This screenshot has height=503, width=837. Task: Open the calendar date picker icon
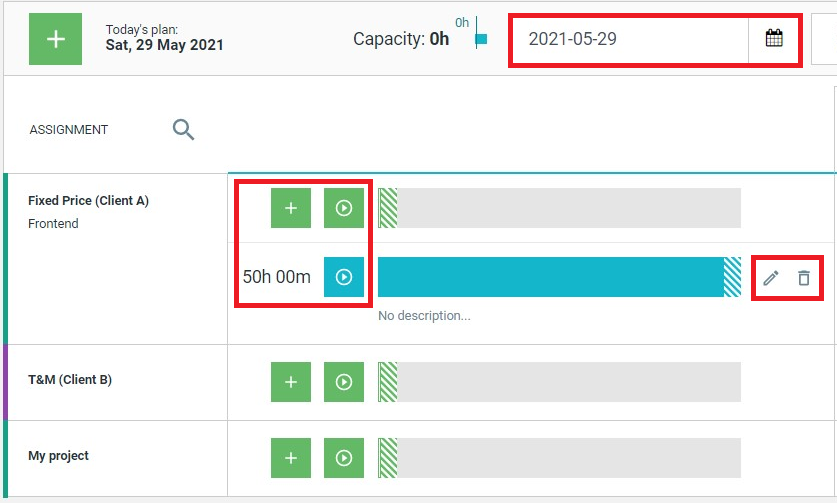(774, 38)
